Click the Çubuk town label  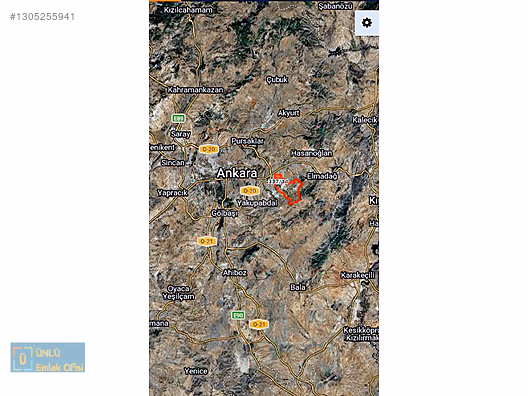pos(277,80)
